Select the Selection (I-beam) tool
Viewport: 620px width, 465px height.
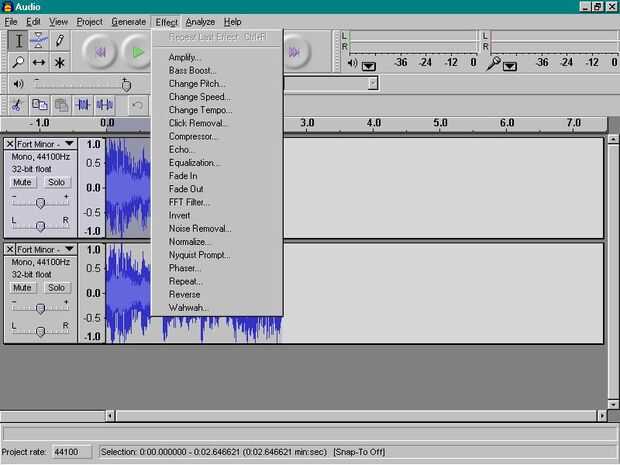tap(18, 41)
